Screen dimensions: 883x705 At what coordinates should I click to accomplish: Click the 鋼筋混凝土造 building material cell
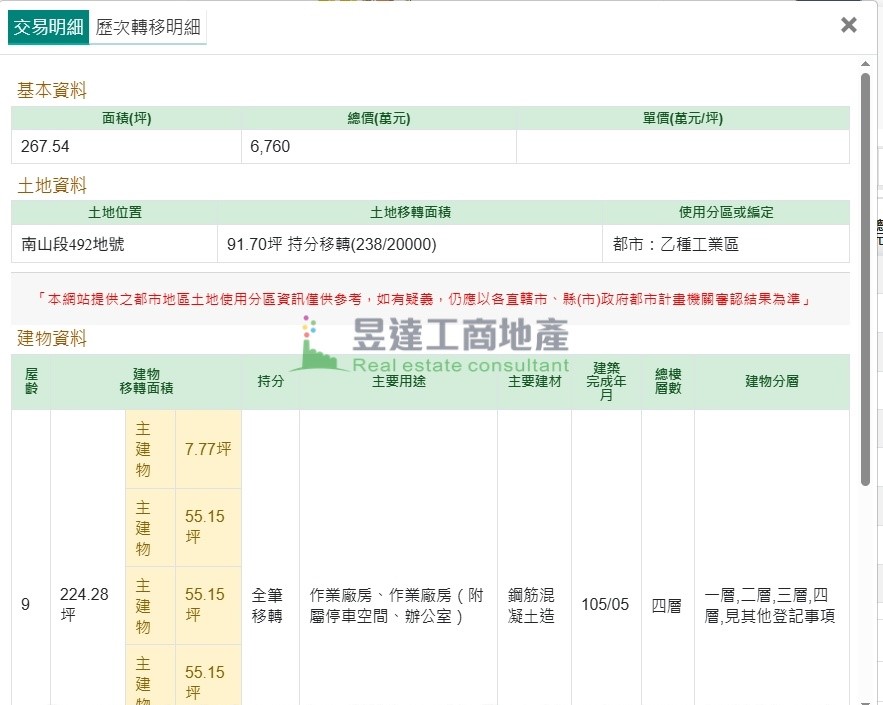point(534,605)
